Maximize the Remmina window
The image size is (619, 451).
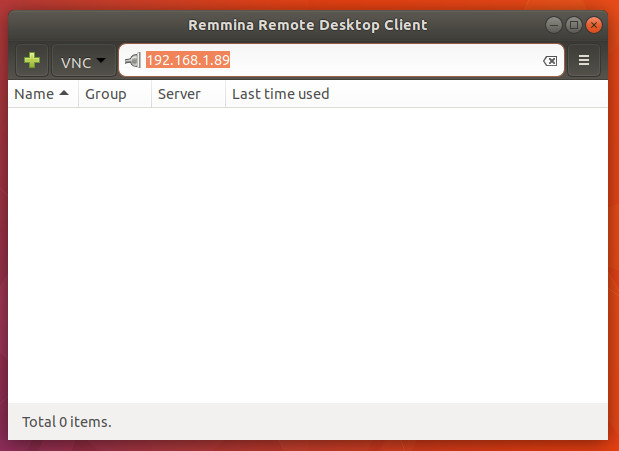pyautogui.click(x=574, y=24)
